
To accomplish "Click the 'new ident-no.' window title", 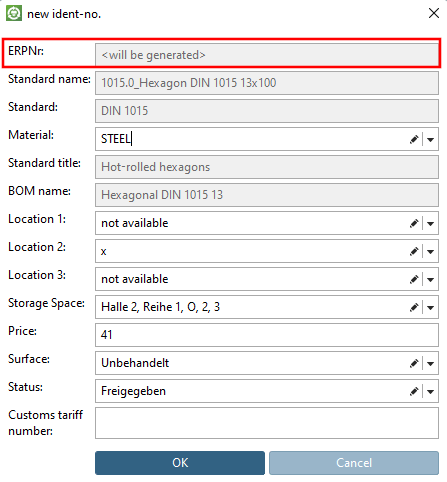I will 64,14.
